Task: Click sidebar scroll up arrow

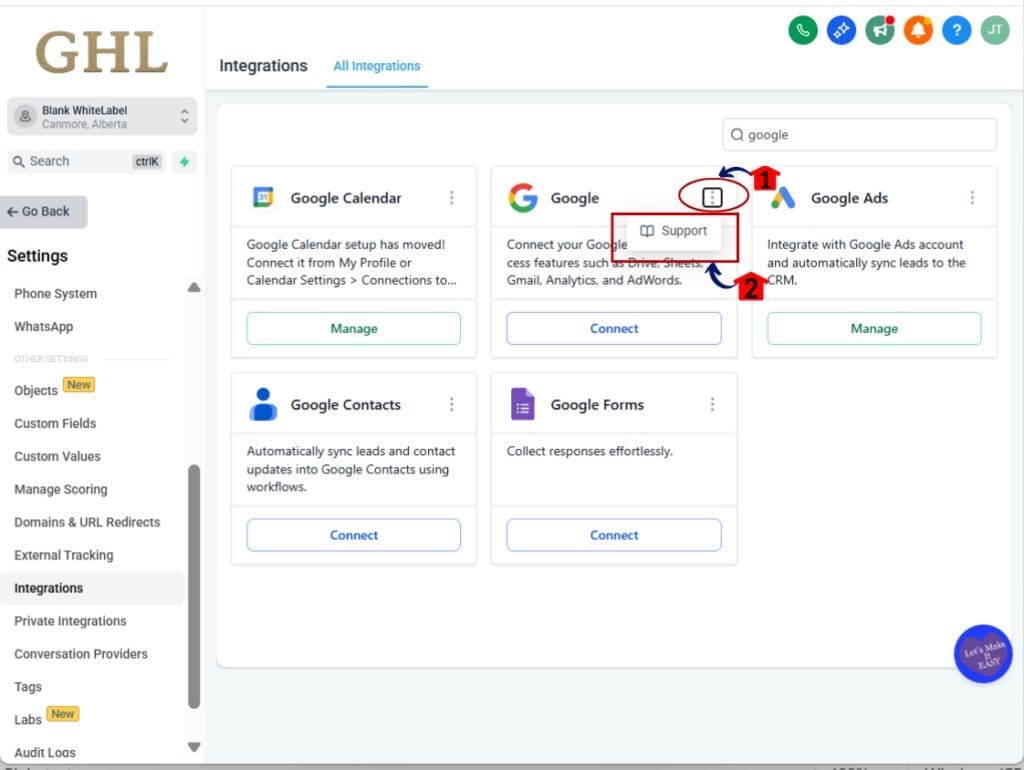Action: pyautogui.click(x=194, y=287)
